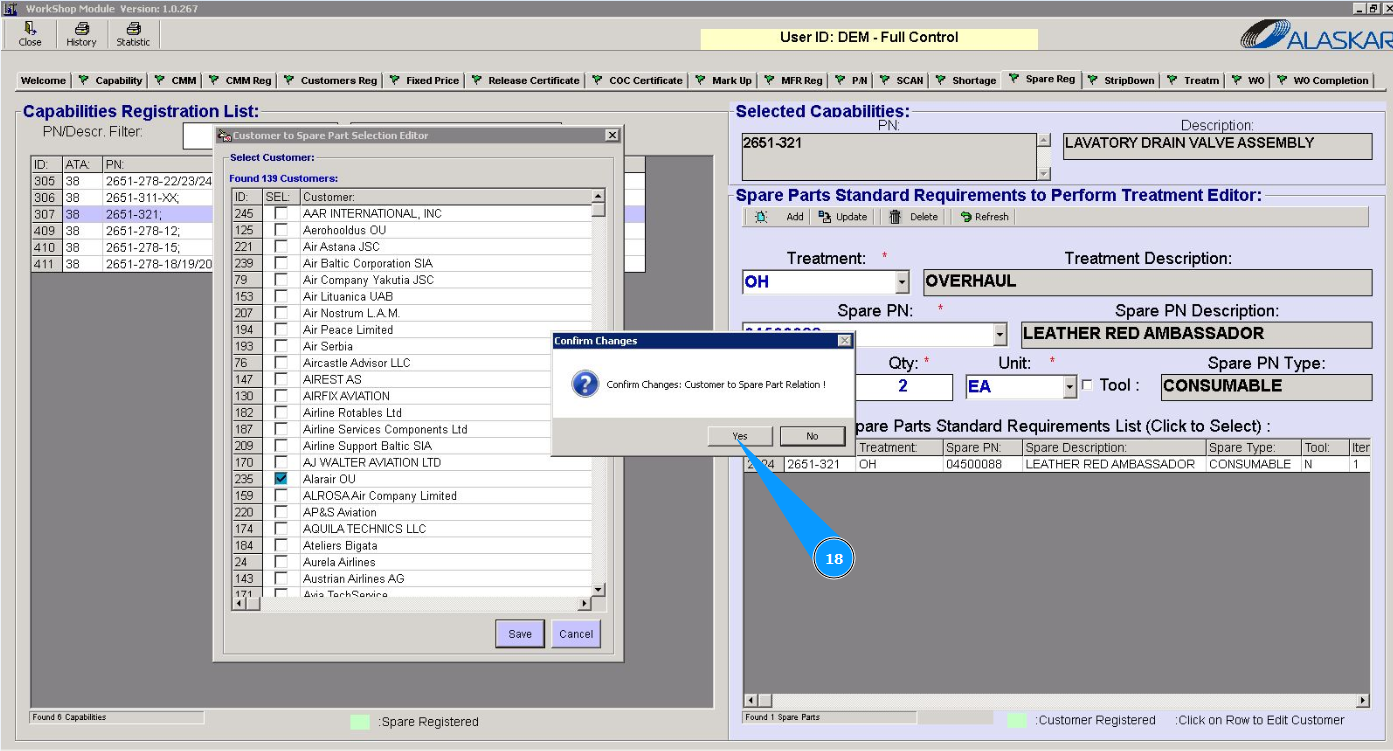Select the StripDown tab
This screenshot has height=751, width=1393.
(x=1121, y=81)
